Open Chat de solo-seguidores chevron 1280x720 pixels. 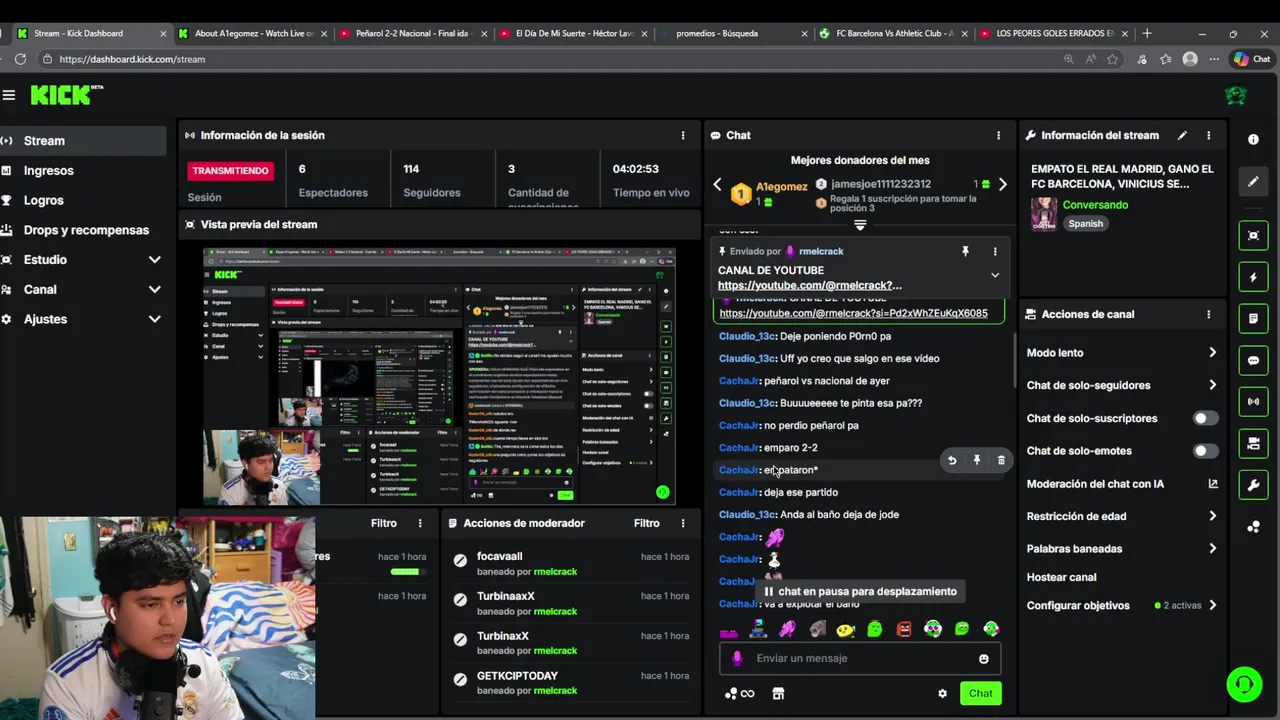(1212, 385)
